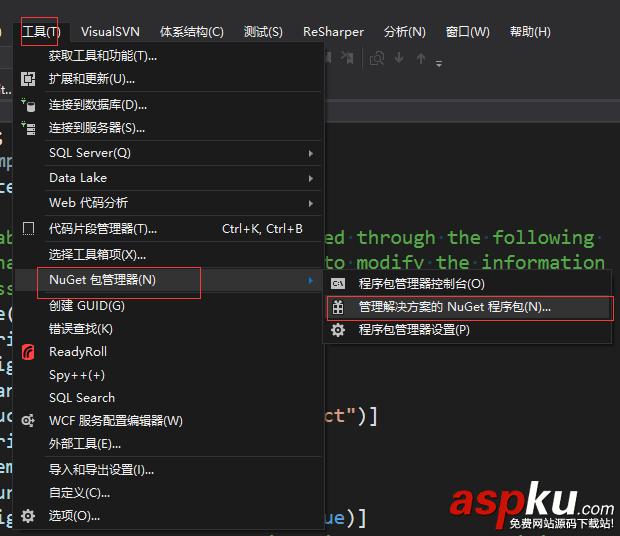Expand the Web 代码分析 submenu arrow

(311, 204)
